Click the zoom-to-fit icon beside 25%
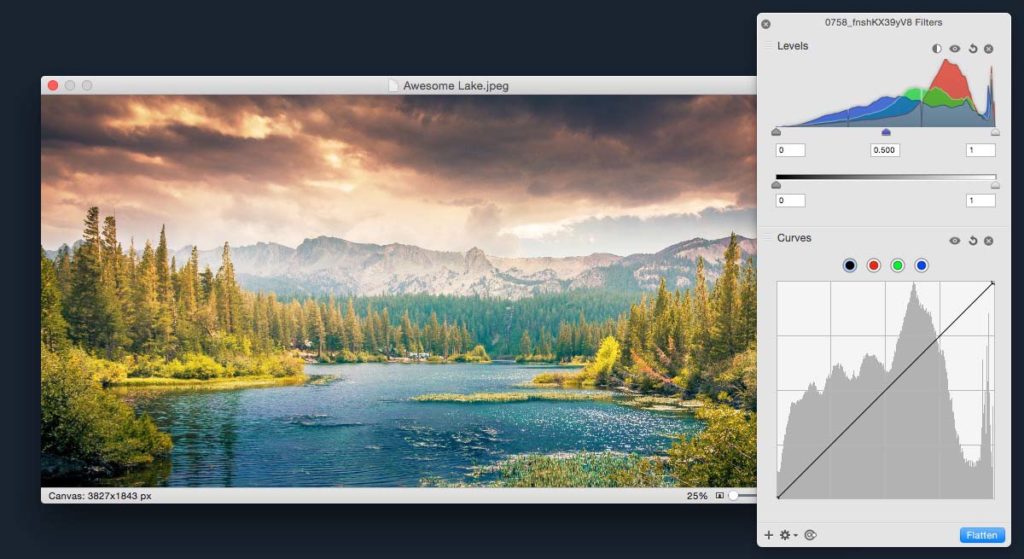Viewport: 1024px width, 559px height. [x=720, y=496]
